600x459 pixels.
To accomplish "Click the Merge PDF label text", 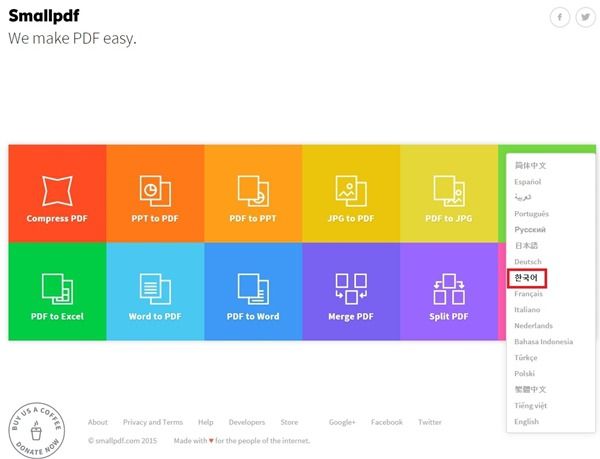I will pos(351,317).
